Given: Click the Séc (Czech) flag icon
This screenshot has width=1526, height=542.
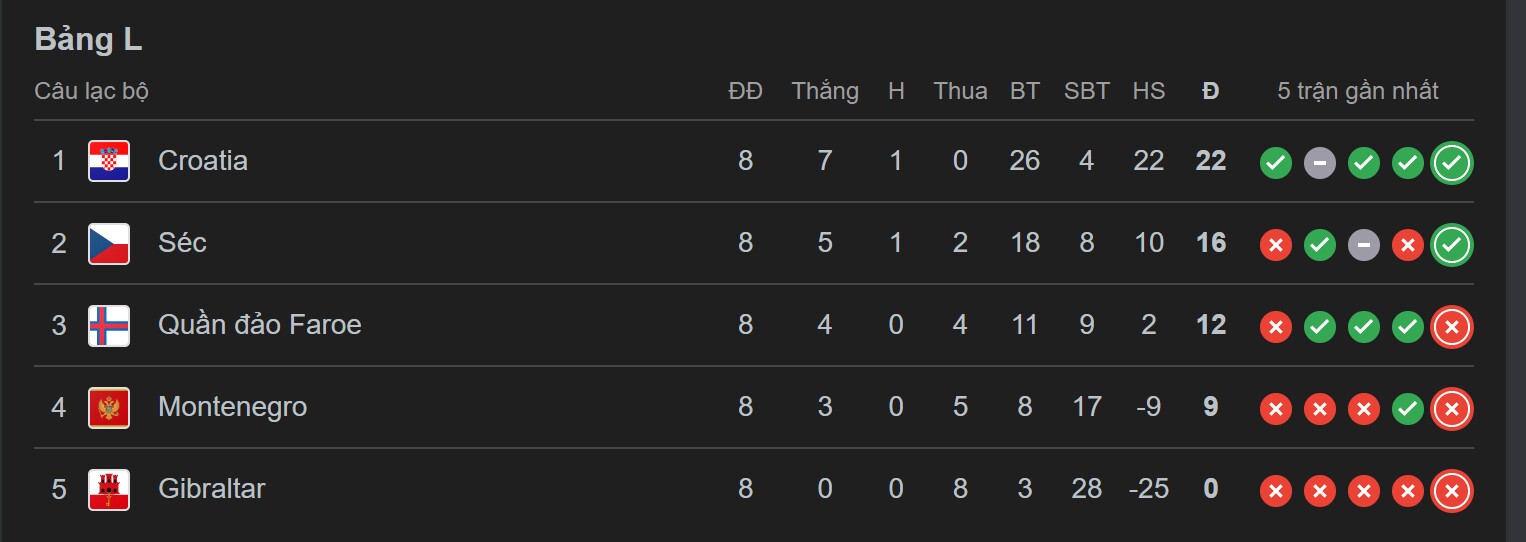Looking at the screenshot, I should pos(109,243).
